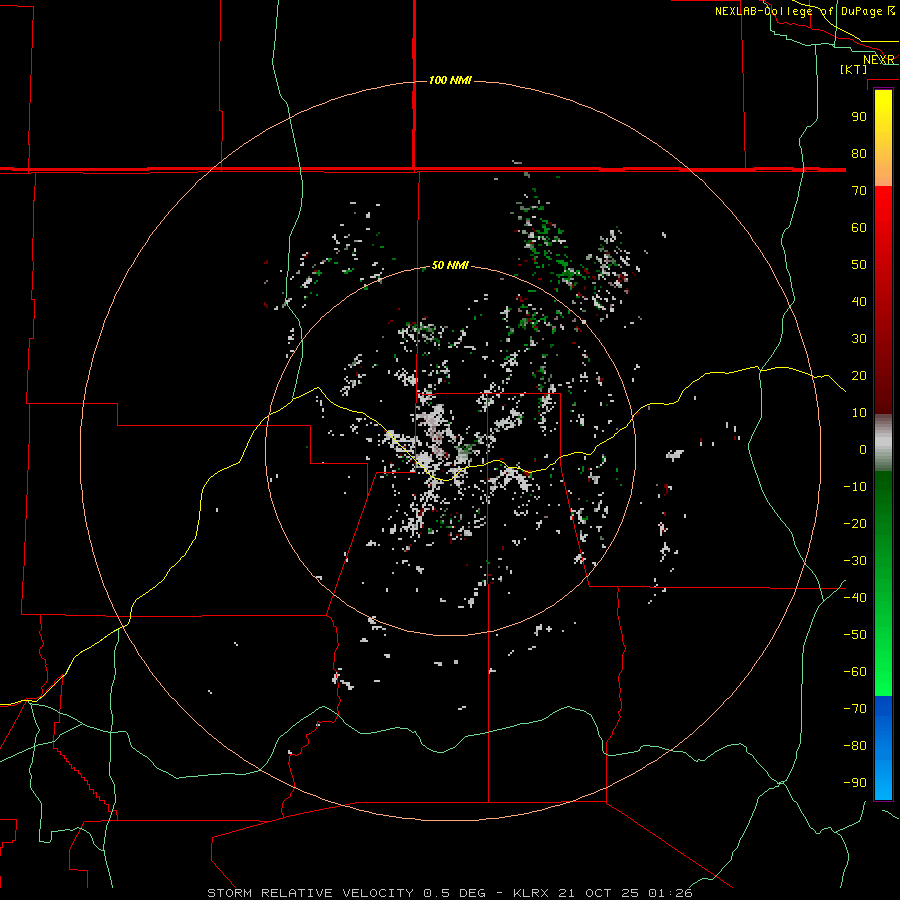Click the 30 value on the velocity scale
900x900 pixels.
[x=859, y=339]
